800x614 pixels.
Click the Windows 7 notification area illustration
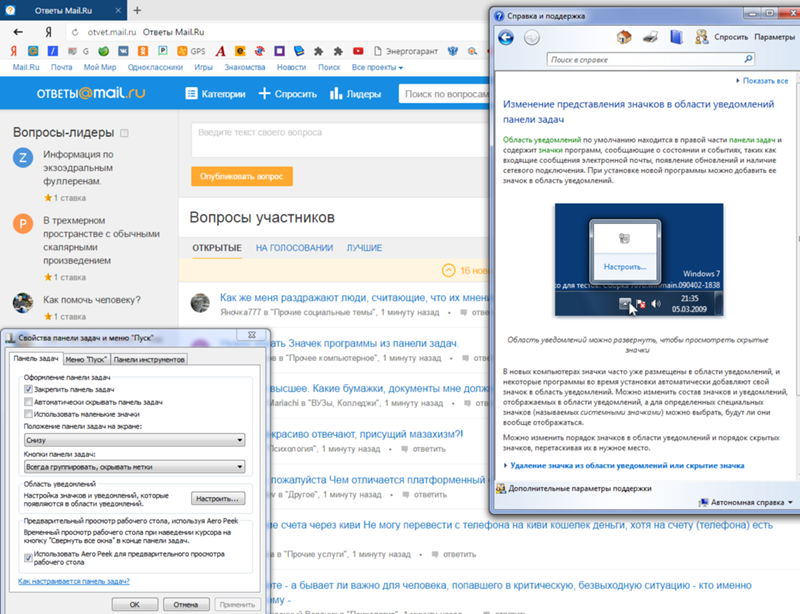coord(639,260)
